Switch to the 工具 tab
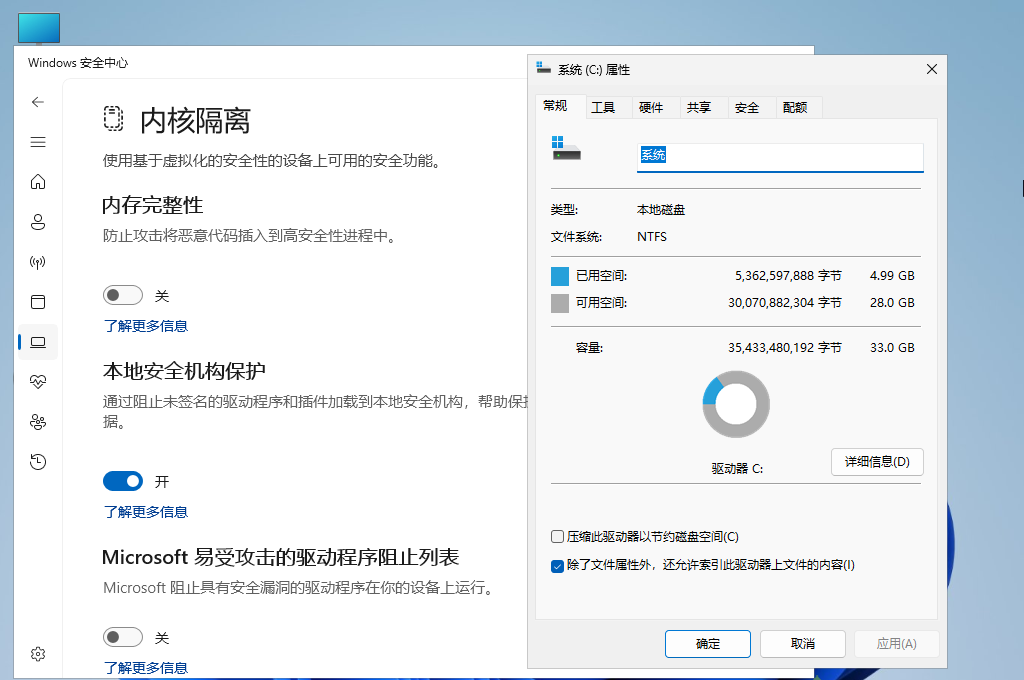This screenshot has height=680, width=1024. [603, 108]
